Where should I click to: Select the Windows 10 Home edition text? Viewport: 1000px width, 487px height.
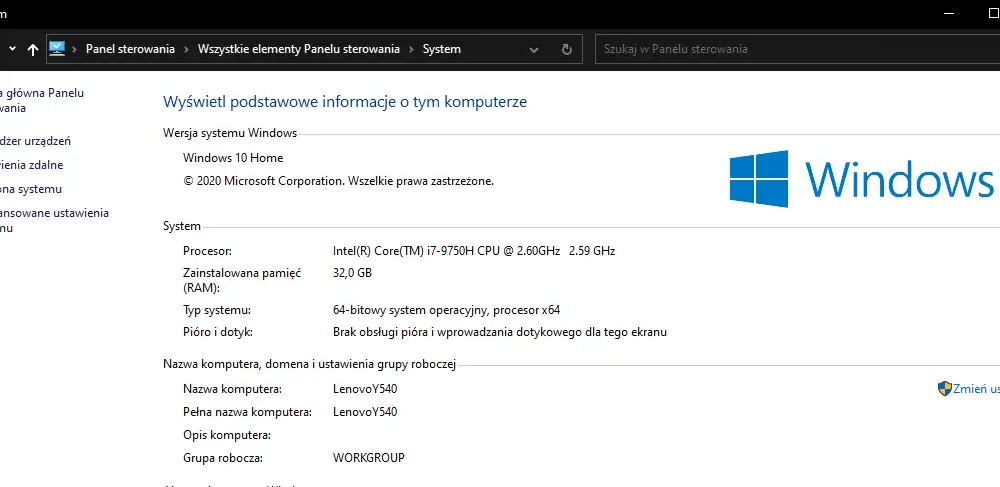coord(233,157)
